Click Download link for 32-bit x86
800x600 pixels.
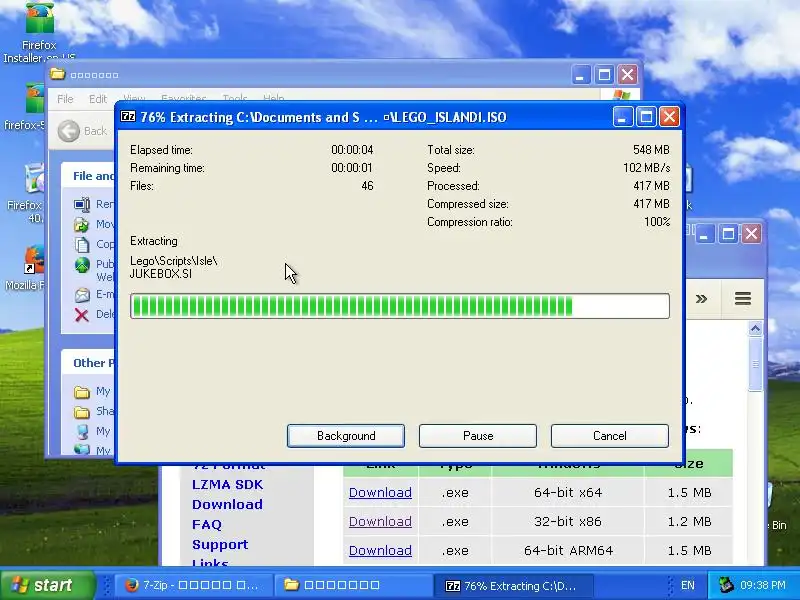[380, 522]
